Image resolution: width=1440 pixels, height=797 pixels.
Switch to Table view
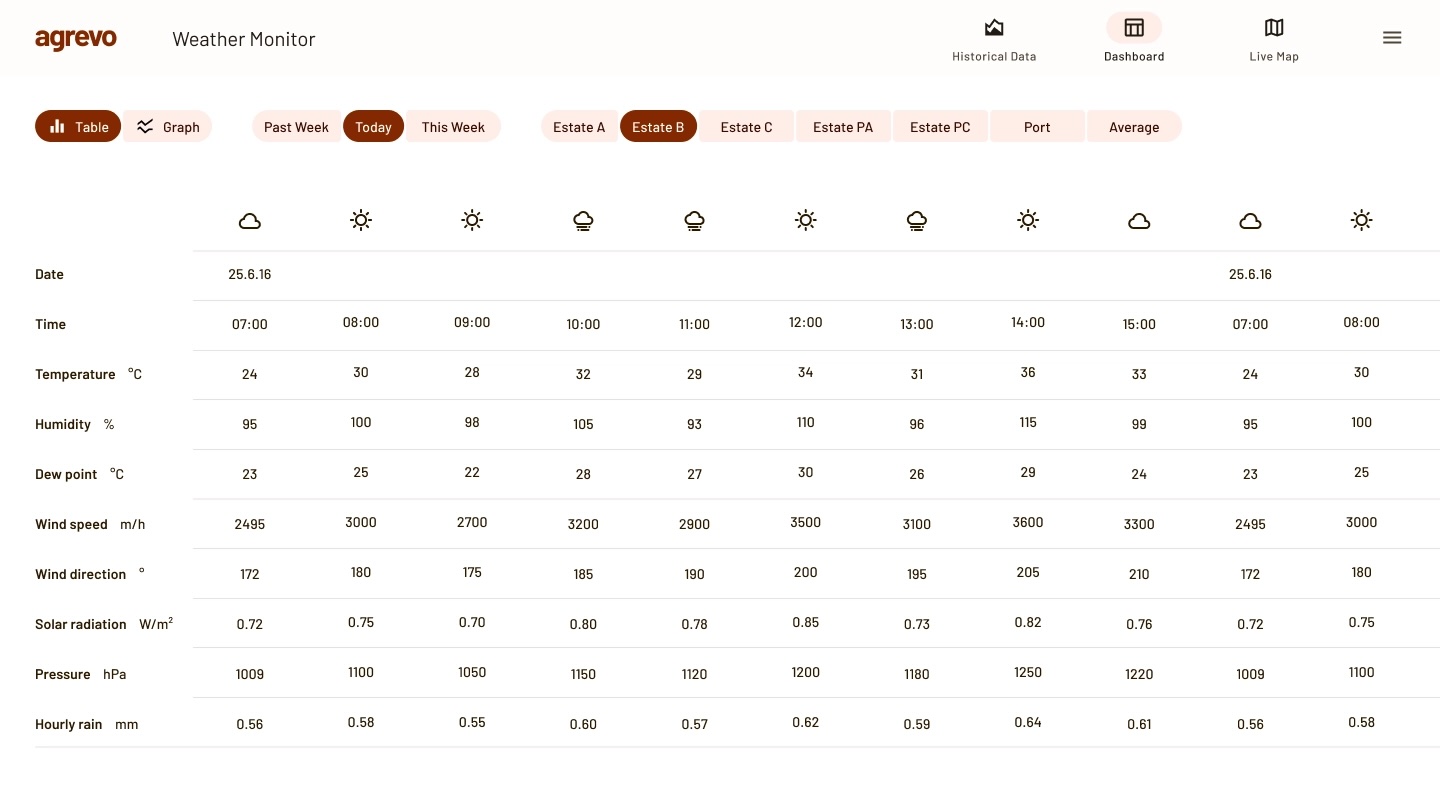(78, 127)
